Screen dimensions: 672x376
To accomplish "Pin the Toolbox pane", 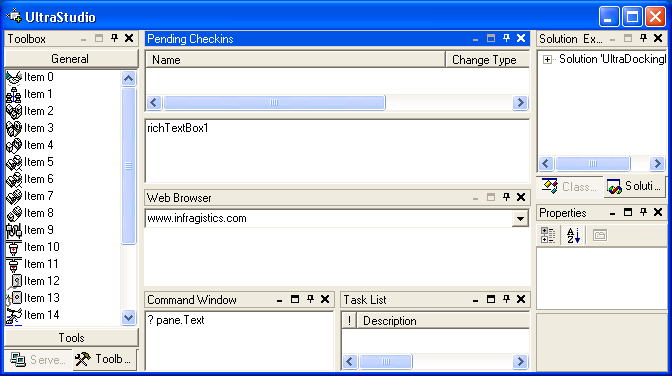I will pyautogui.click(x=114, y=38).
